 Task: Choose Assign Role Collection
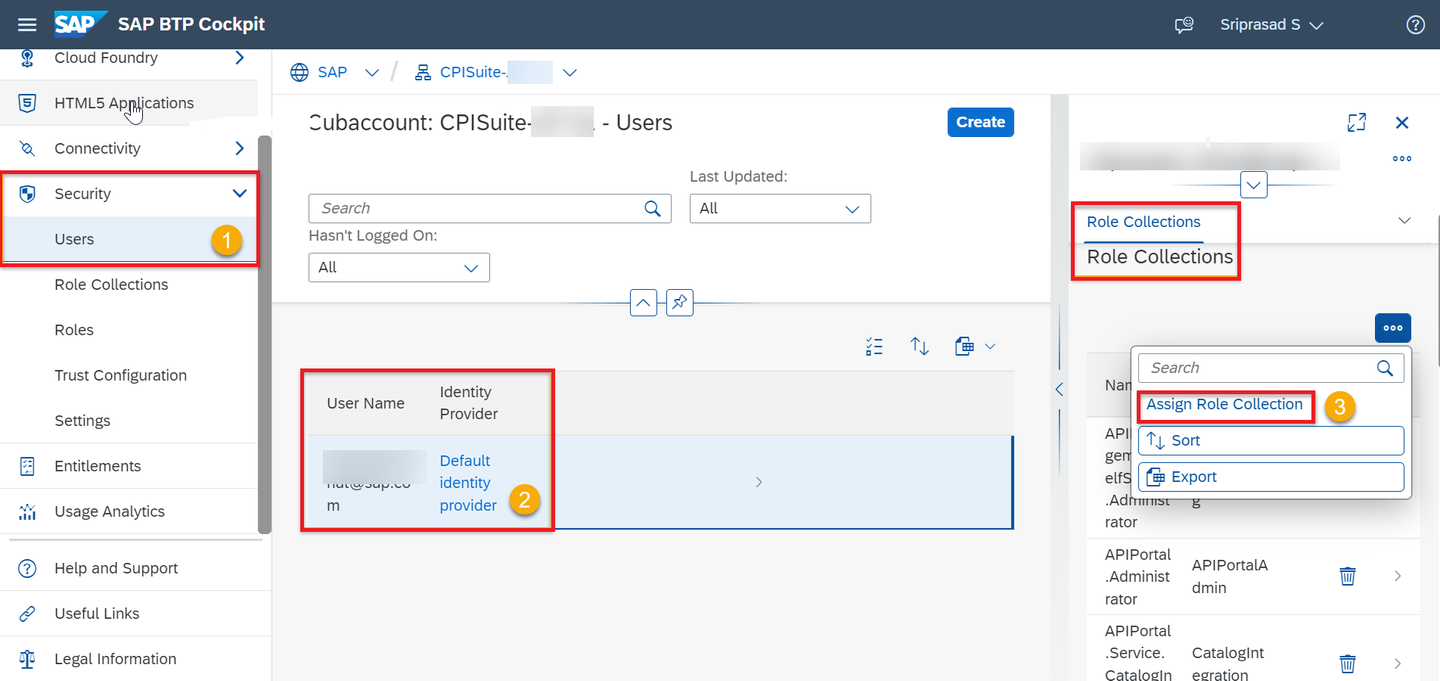pos(1224,404)
